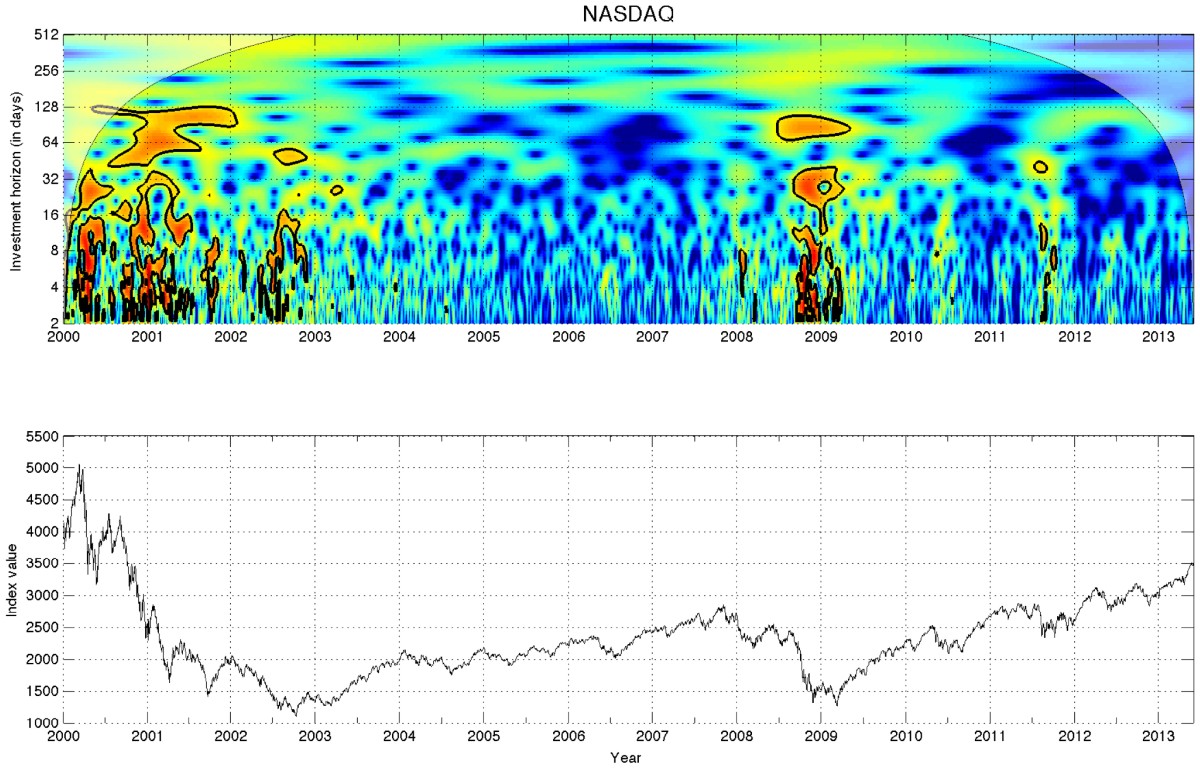1200x768 pixels.
Task: Click the 2000 peak of the index line
Action: pos(80,463)
